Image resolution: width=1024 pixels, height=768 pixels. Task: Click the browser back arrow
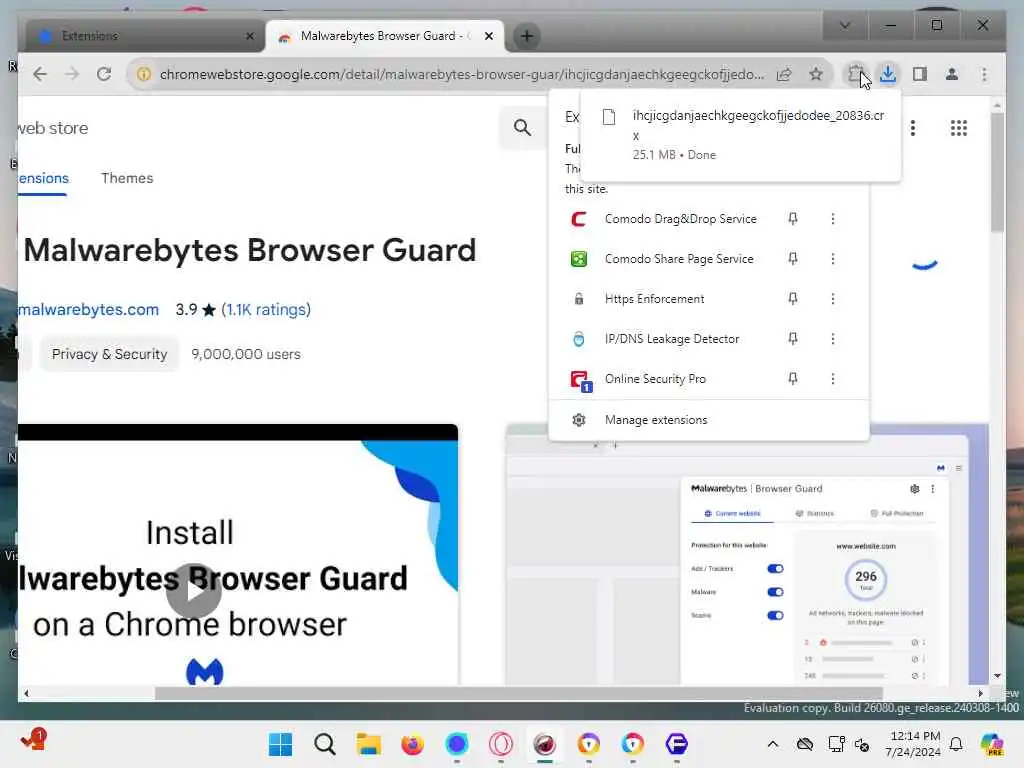coord(40,74)
